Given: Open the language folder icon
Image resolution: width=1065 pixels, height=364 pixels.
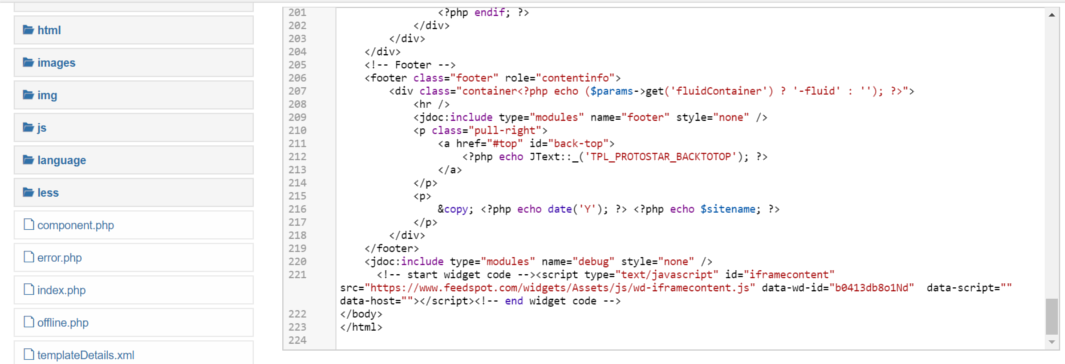Looking at the screenshot, I should (28, 160).
